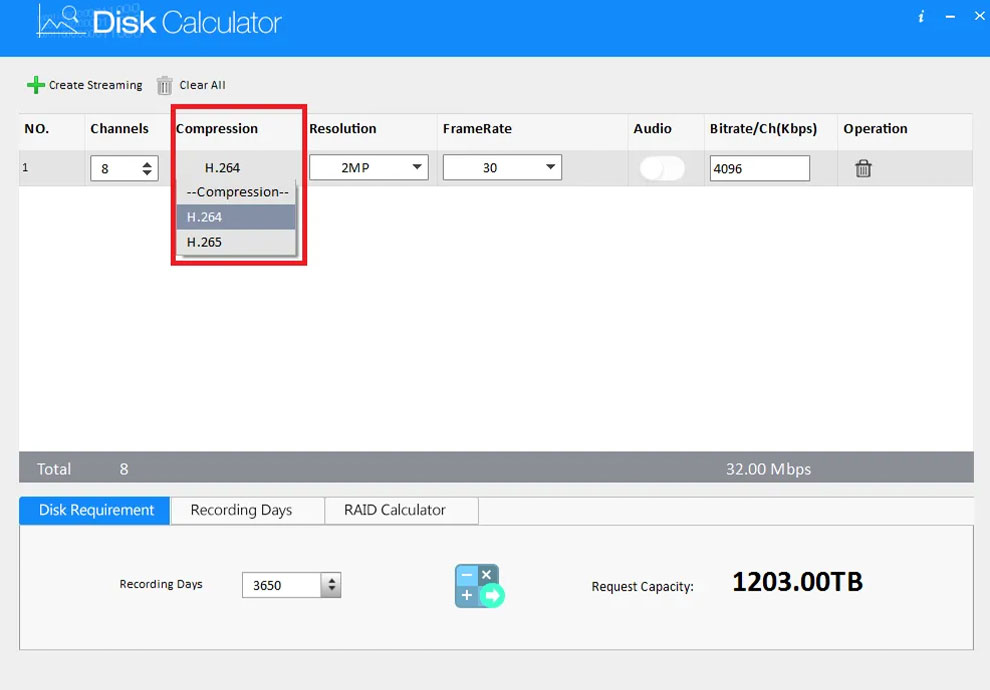Screen dimensions: 990x690
Task: Select the --Compression-- placeholder option
Action: pos(236,192)
